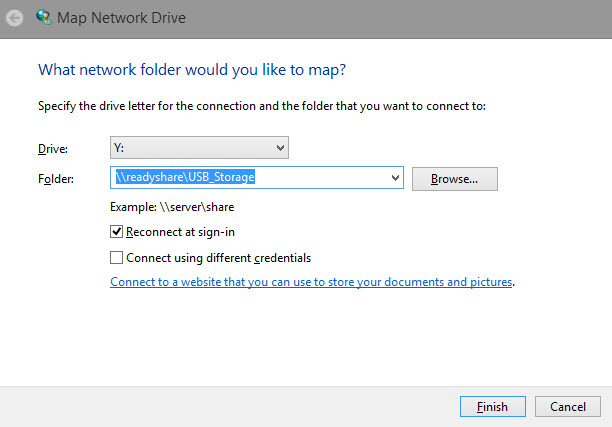612x427 pixels.
Task: Click the Map Network Drive globe icon
Action: pyautogui.click(x=44, y=17)
